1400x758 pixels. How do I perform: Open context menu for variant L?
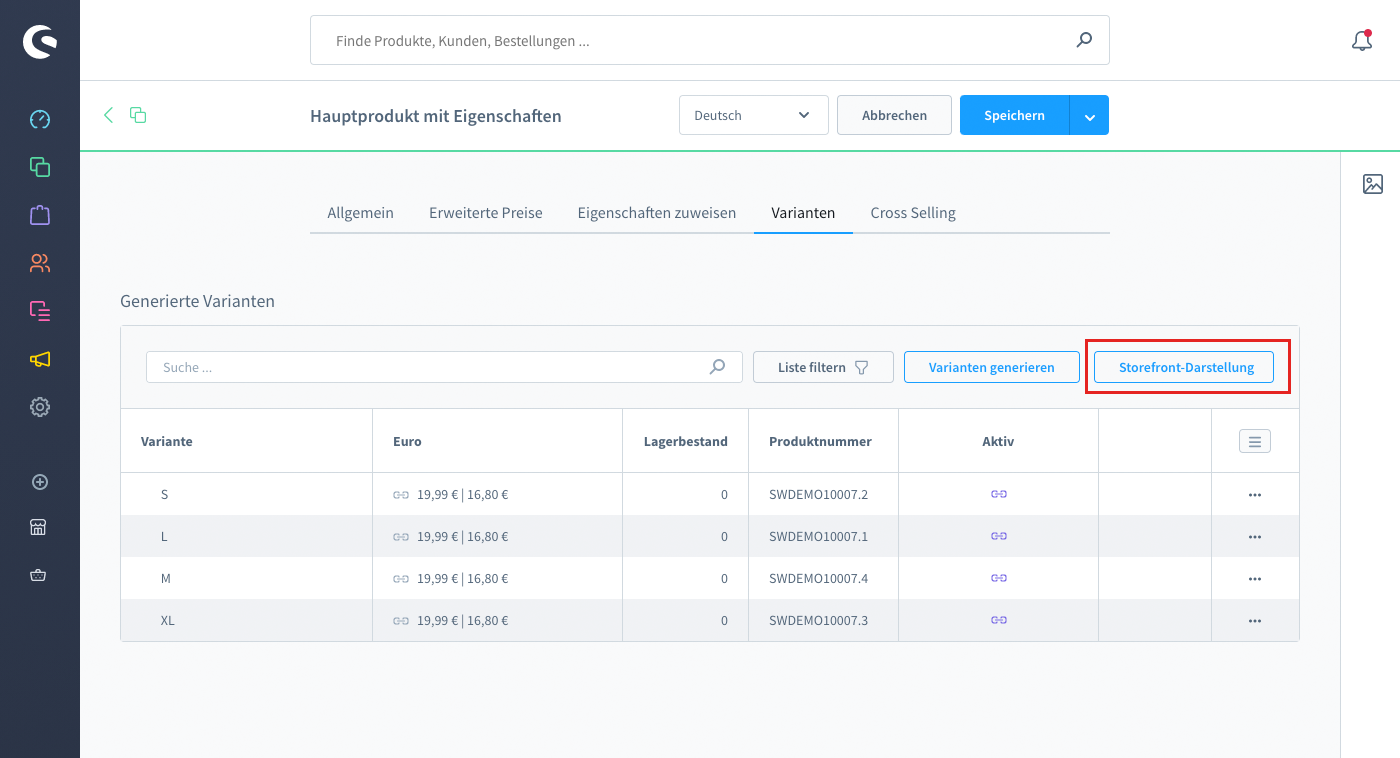[1255, 537]
